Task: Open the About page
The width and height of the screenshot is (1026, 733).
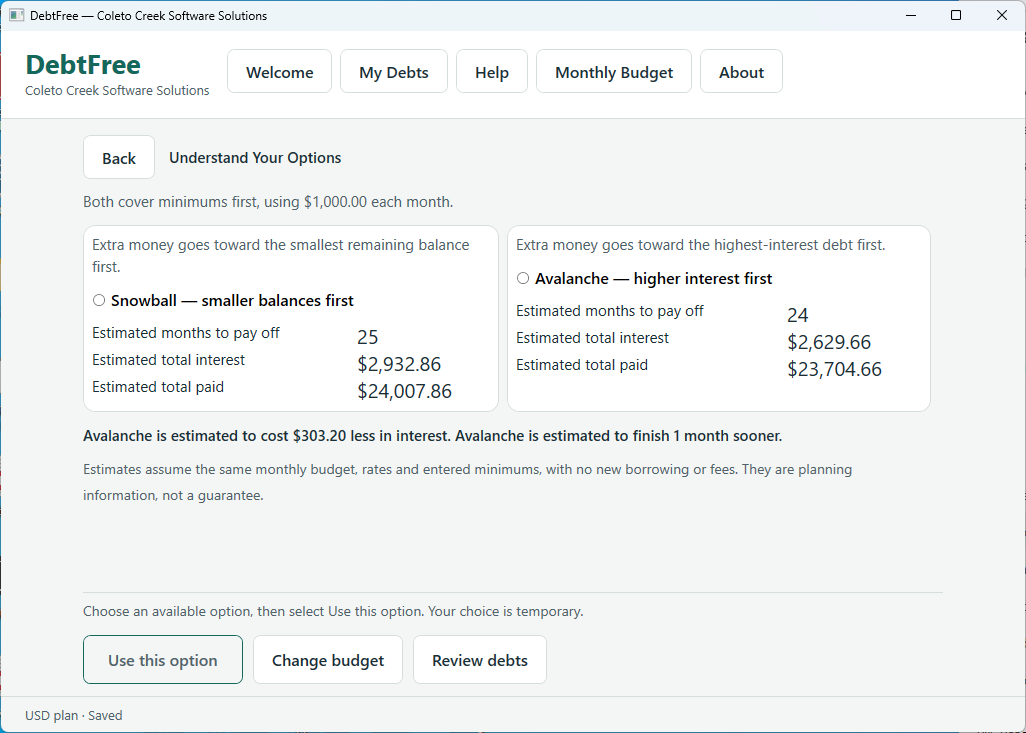Action: 741,71
